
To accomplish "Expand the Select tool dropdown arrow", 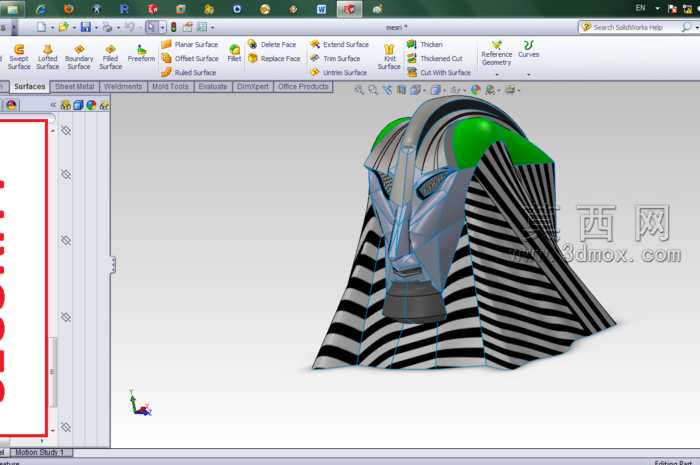I will point(162,28).
